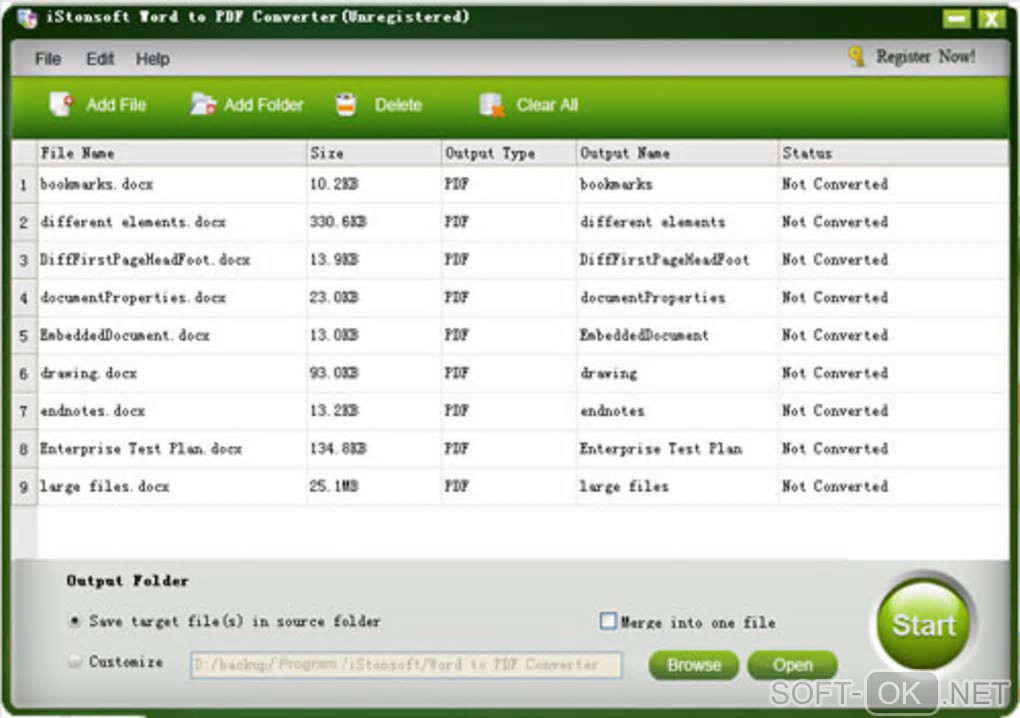Click the Add File label
1020x718 pixels.
point(116,105)
